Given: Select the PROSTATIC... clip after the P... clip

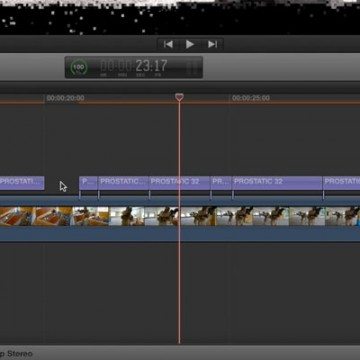Looking at the screenshot, I should click(x=123, y=183).
